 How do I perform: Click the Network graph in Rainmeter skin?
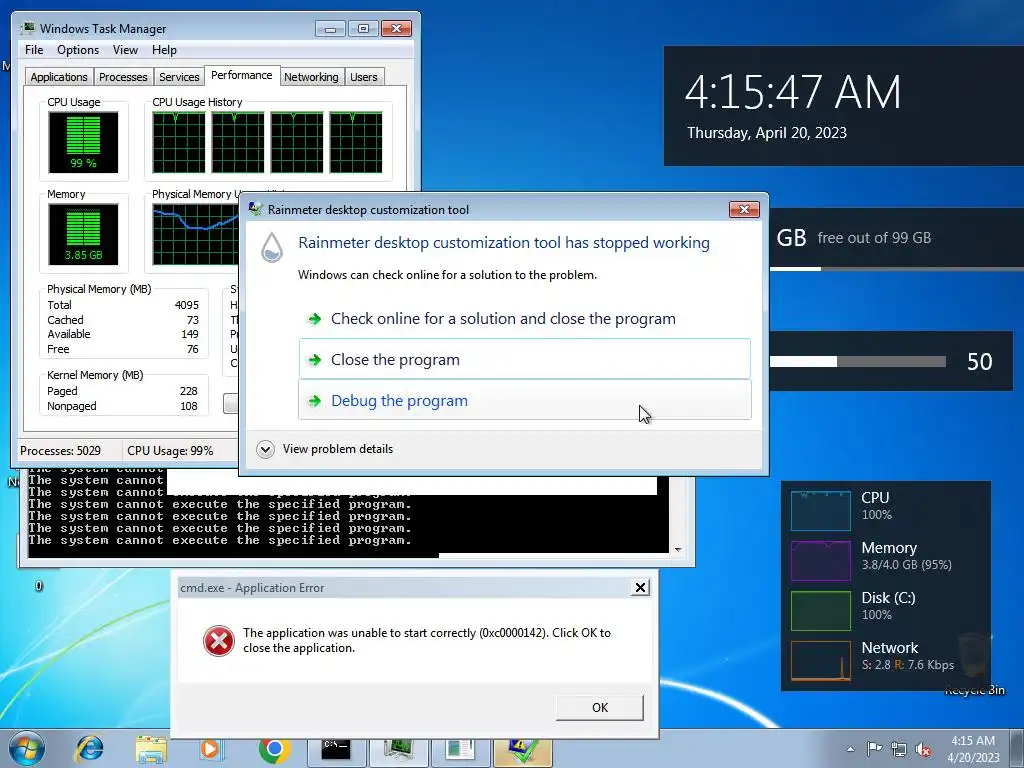click(x=821, y=661)
